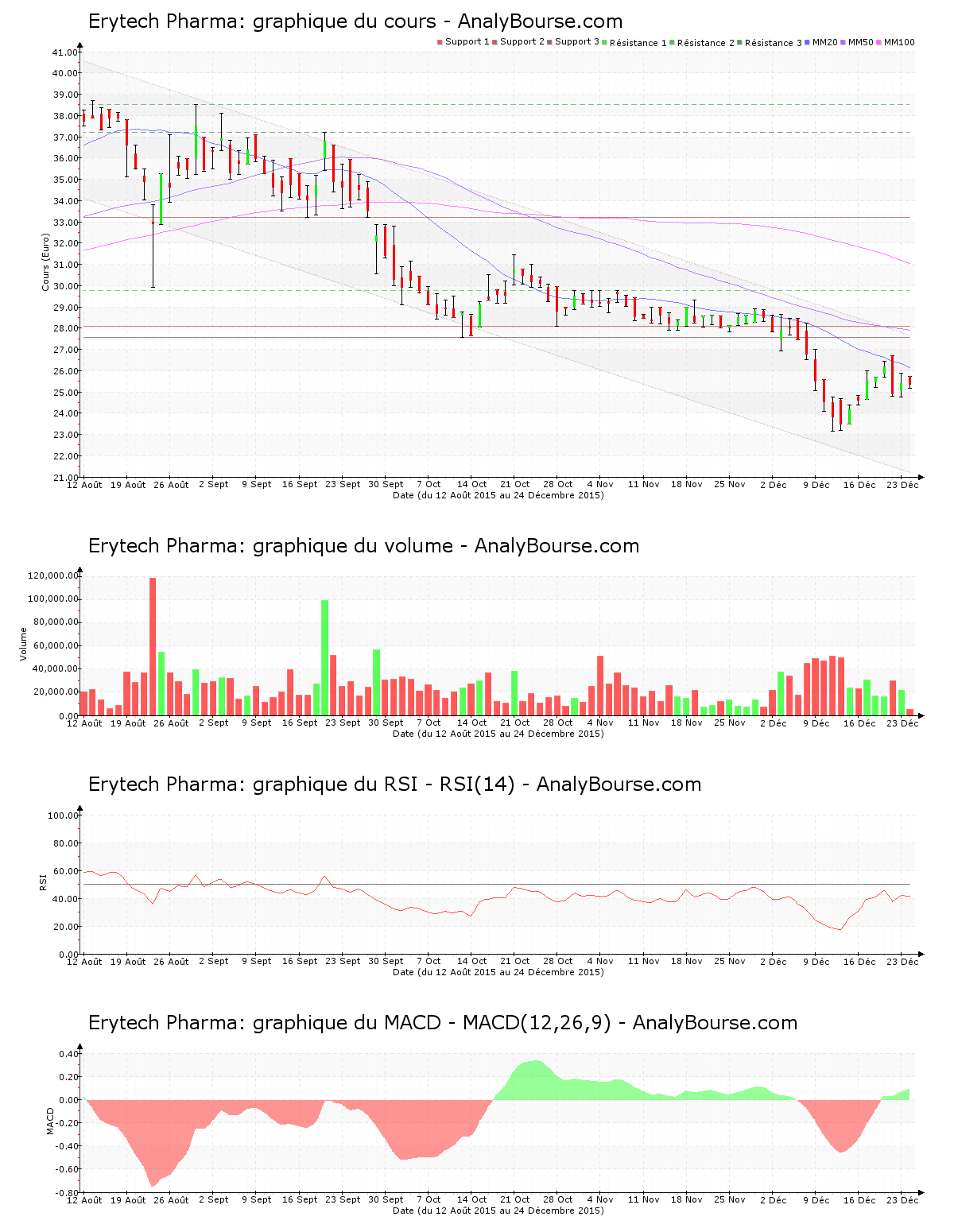Click the 41.00 price axis value
Image resolution: width=954 pixels, height=1232 pixels.
(65, 52)
